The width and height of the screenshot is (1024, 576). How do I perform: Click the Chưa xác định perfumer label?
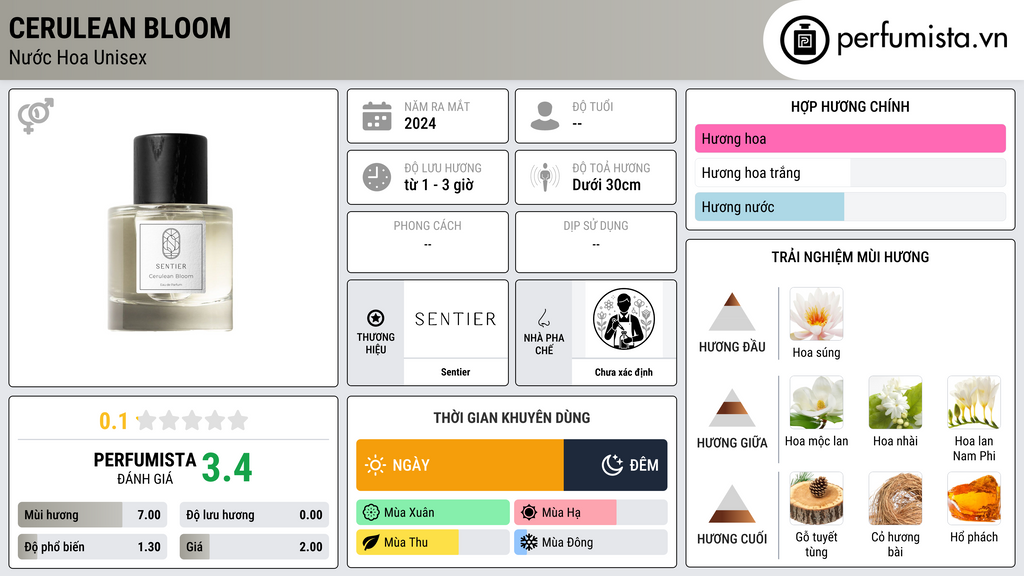[x=624, y=372]
